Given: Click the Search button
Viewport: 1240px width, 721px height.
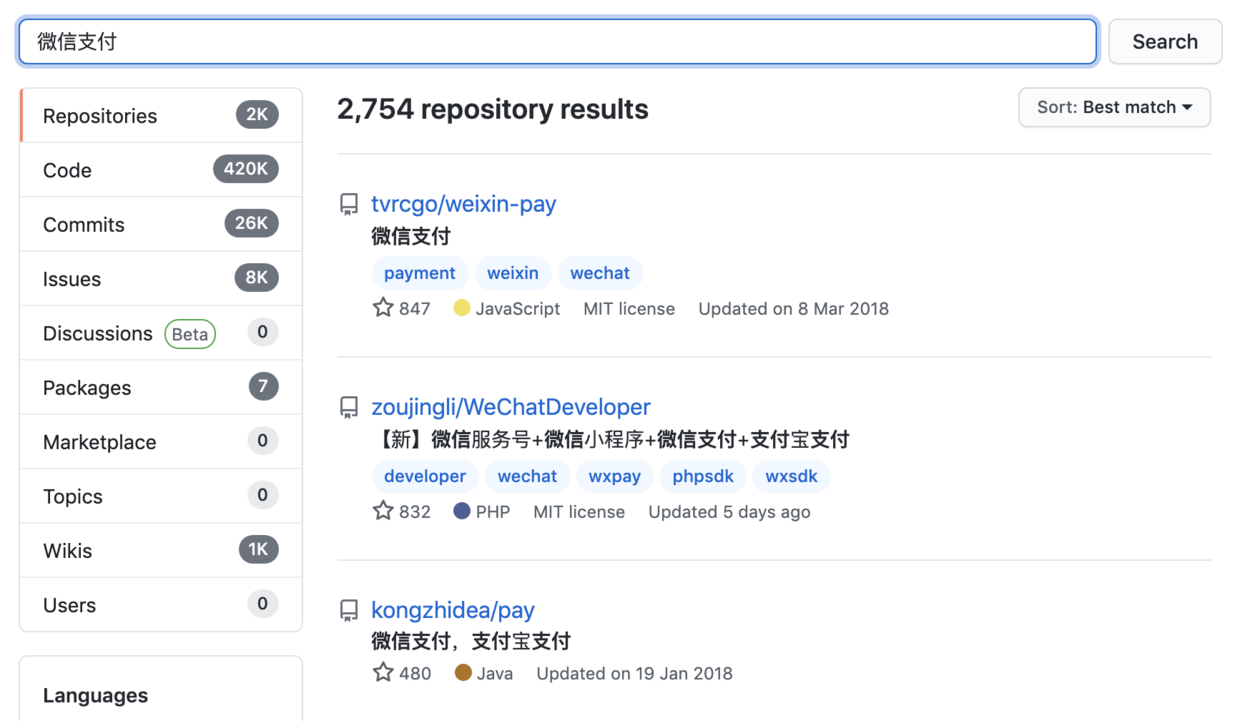Looking at the screenshot, I should 1165,42.
